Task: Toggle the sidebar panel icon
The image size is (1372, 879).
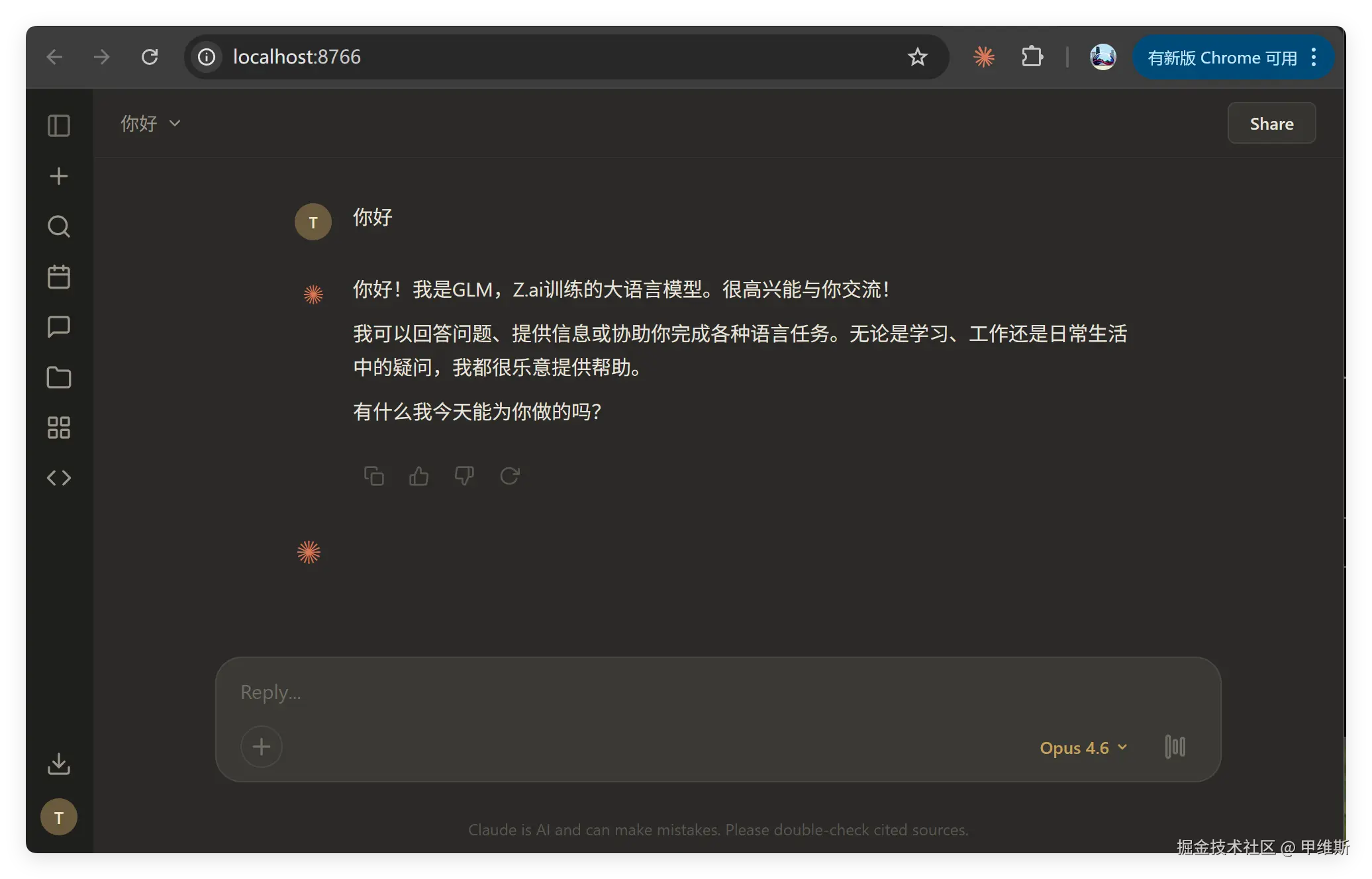Action: pyautogui.click(x=59, y=126)
